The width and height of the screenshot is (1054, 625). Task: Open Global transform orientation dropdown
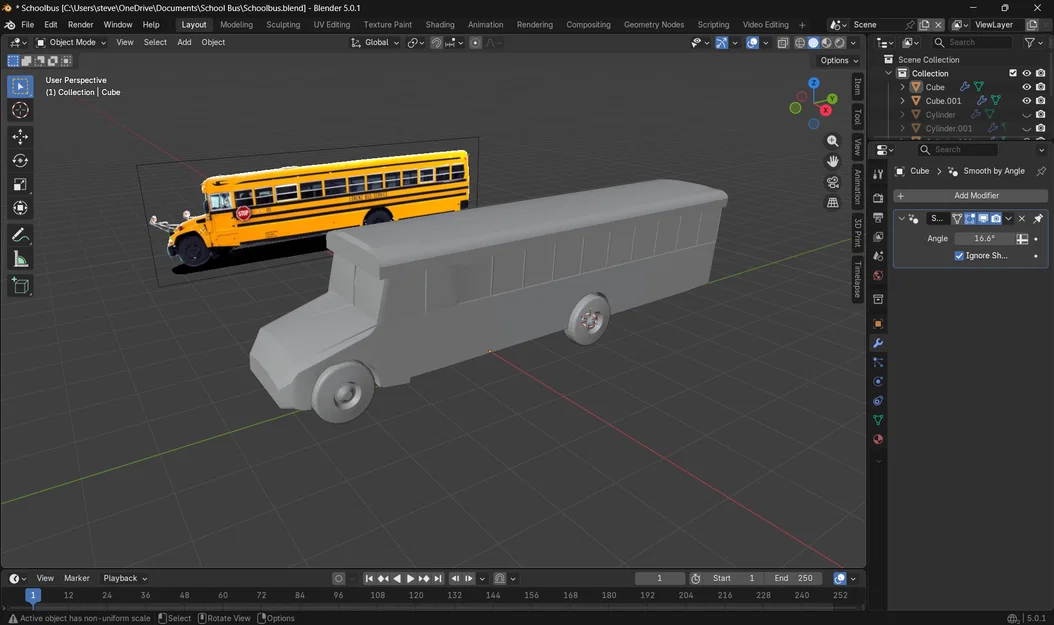pos(375,42)
